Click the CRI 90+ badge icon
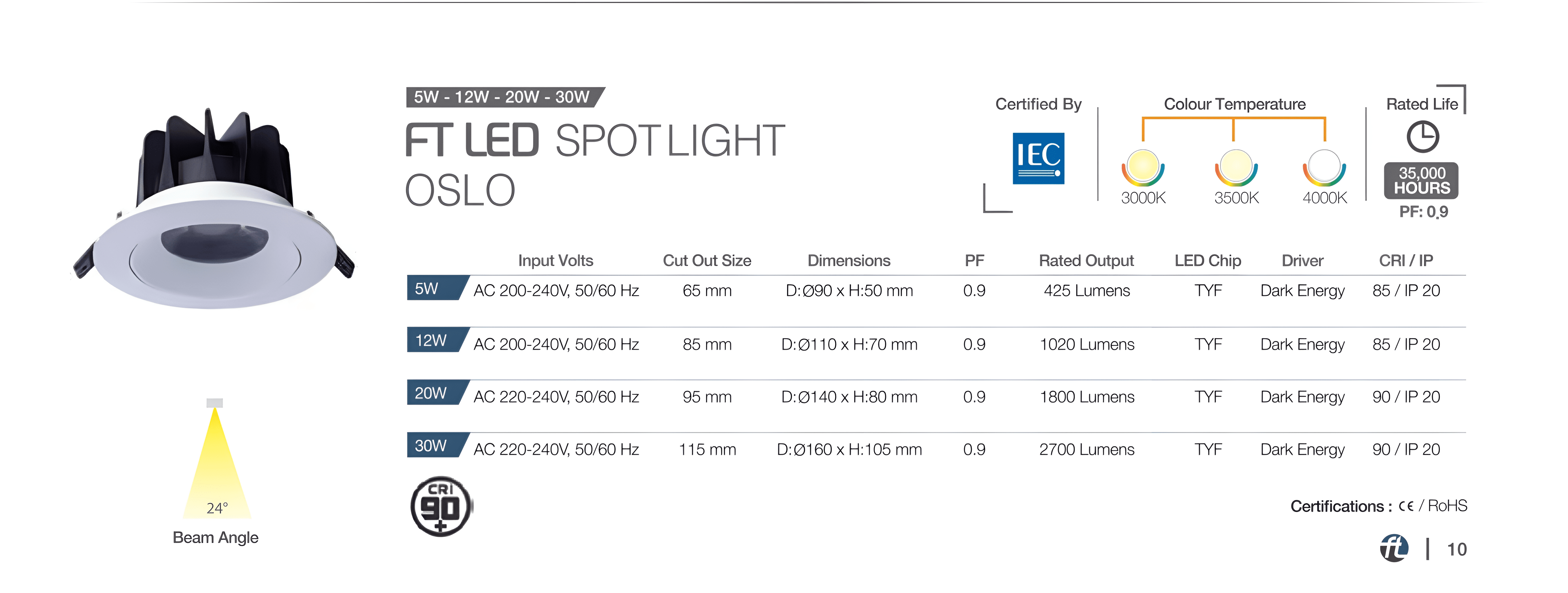 click(x=441, y=506)
